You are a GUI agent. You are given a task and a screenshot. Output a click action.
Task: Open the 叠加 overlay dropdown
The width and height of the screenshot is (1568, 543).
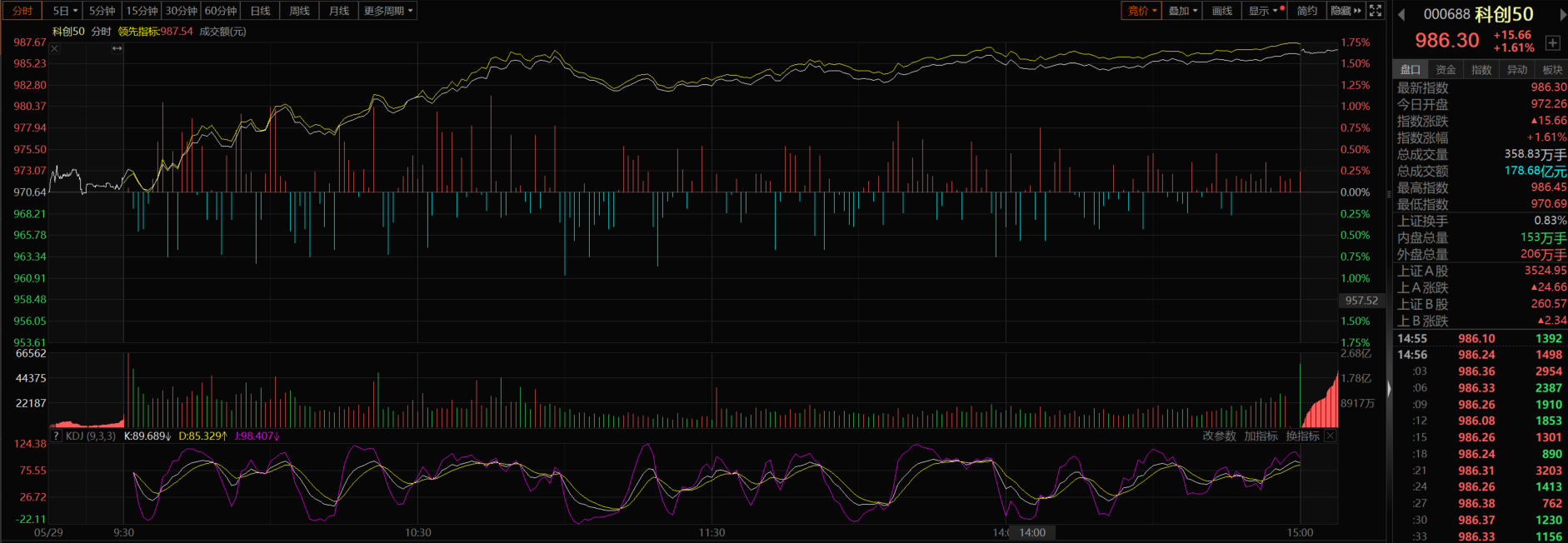1182,11
